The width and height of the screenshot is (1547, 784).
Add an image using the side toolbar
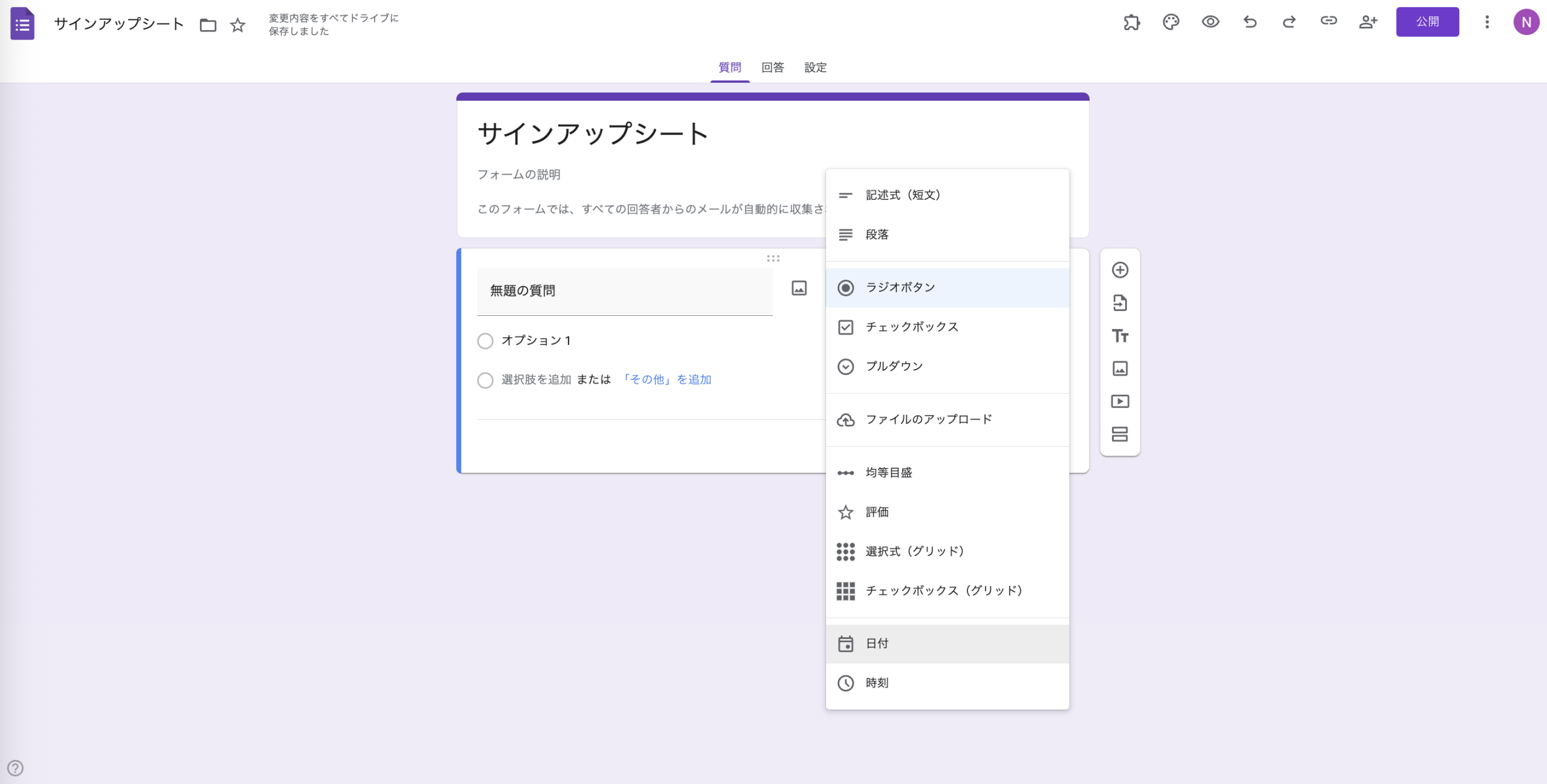point(1120,368)
